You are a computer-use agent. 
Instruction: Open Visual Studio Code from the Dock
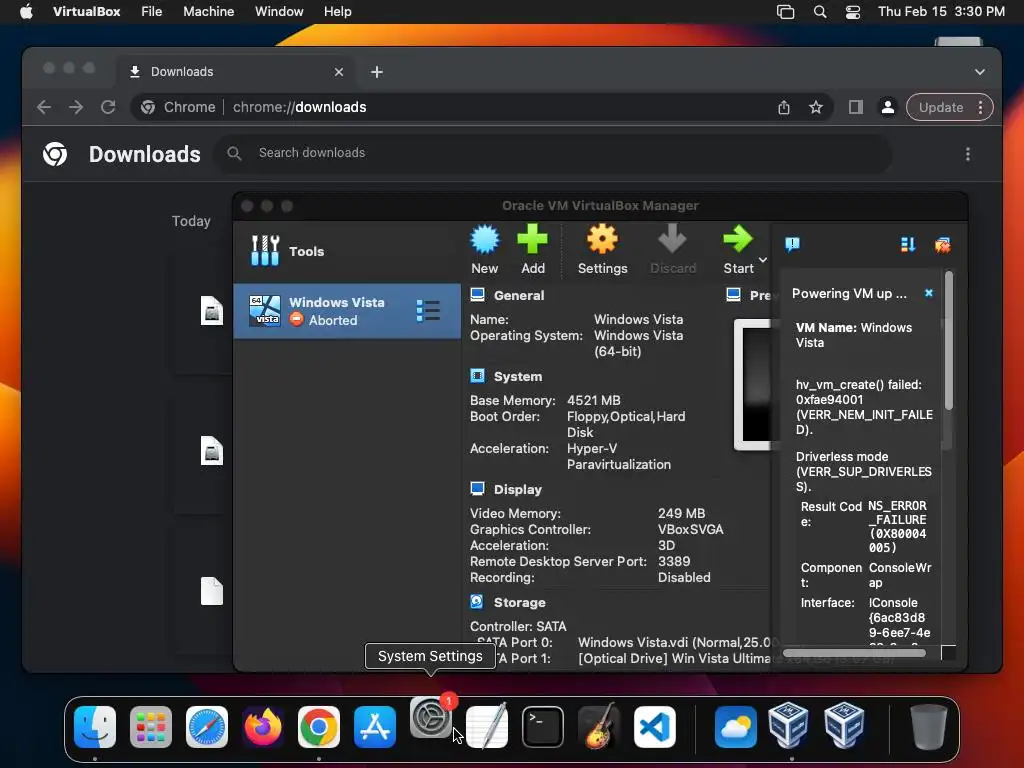(x=654, y=726)
